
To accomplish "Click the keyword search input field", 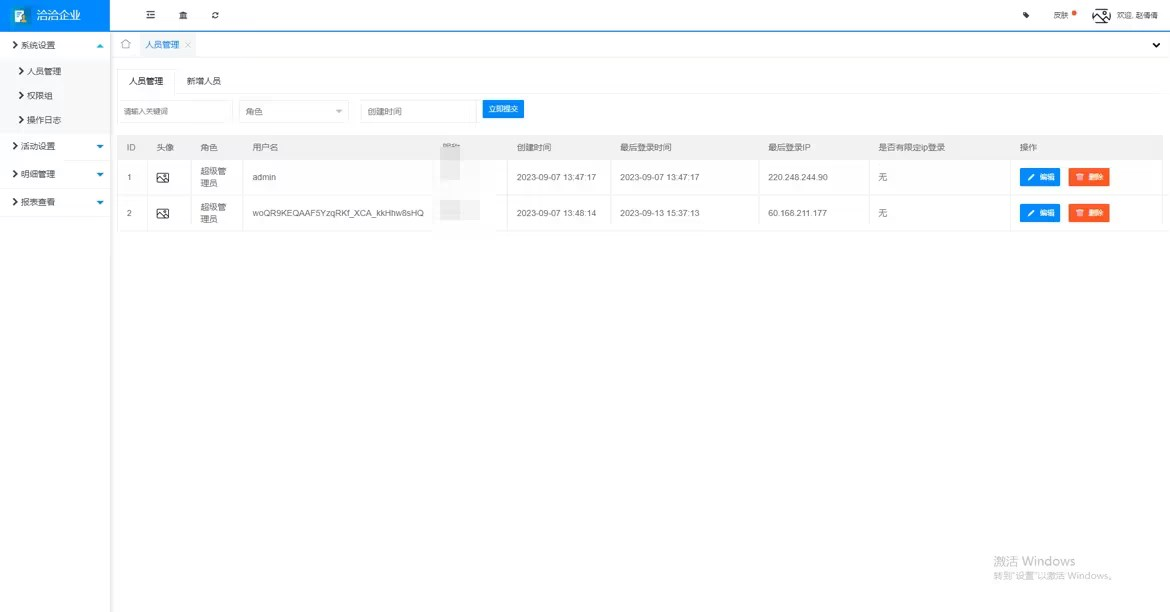I will point(173,111).
